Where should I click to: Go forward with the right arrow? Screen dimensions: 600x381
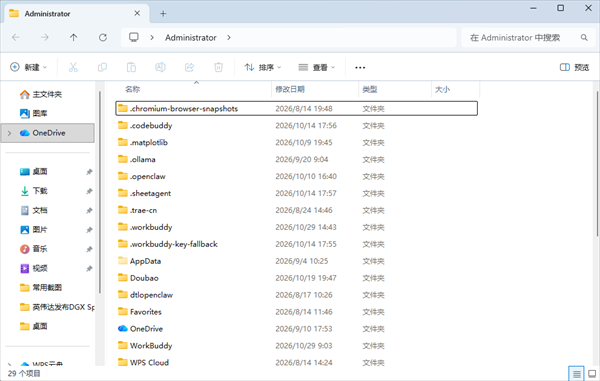point(45,37)
